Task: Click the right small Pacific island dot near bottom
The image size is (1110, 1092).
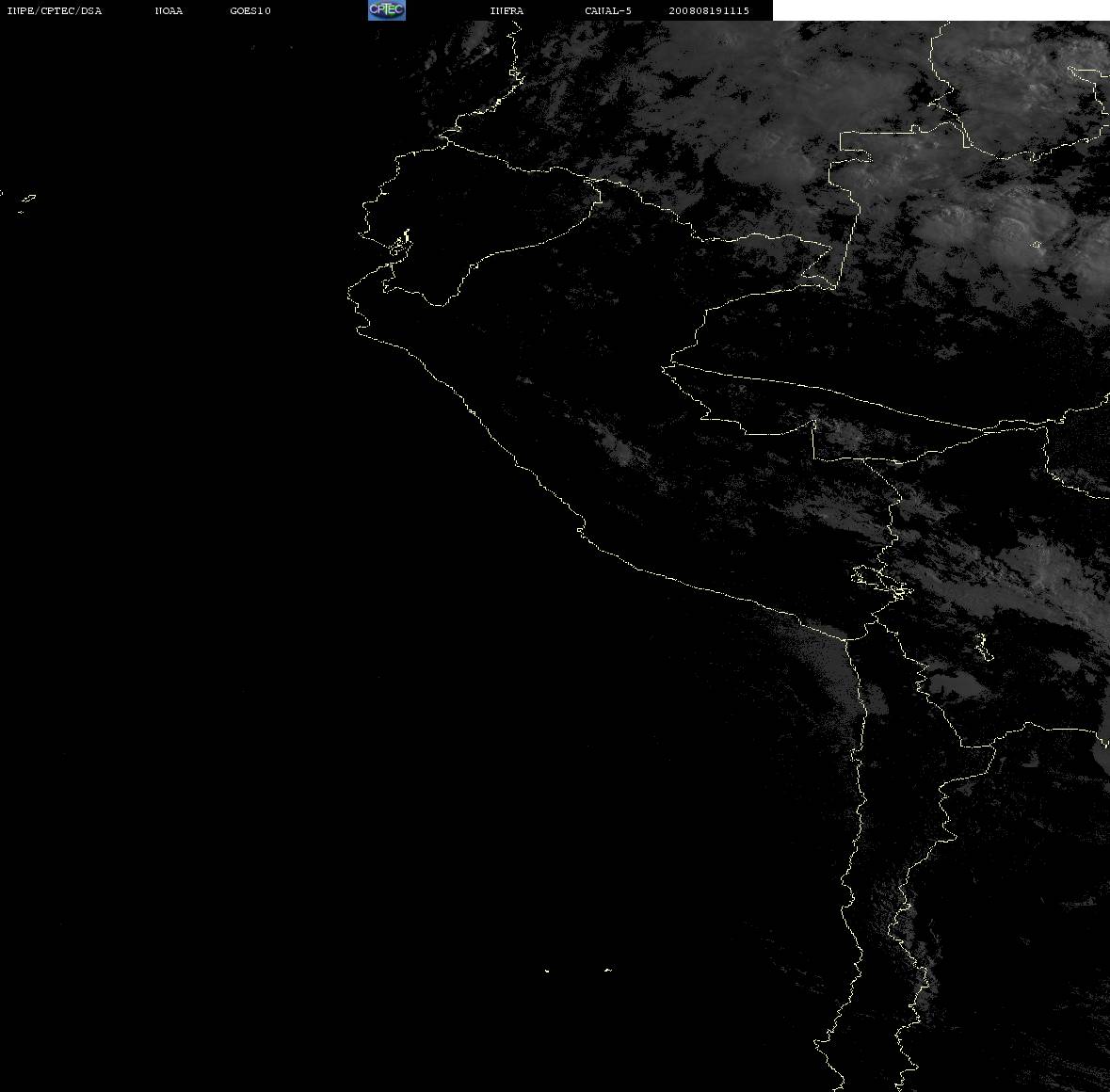Action: click(x=607, y=970)
